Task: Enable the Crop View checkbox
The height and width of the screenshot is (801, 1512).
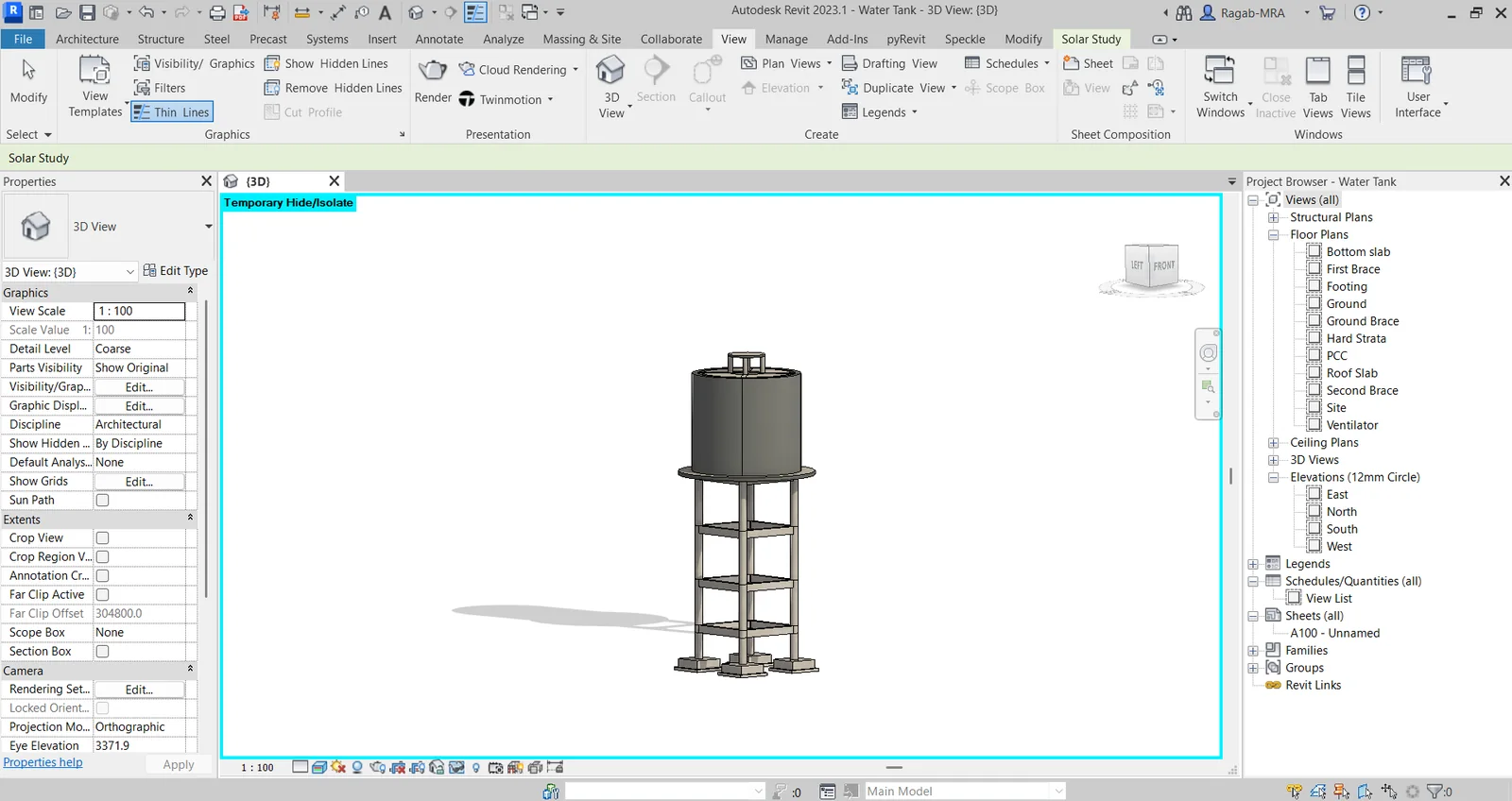Action: coord(102,537)
